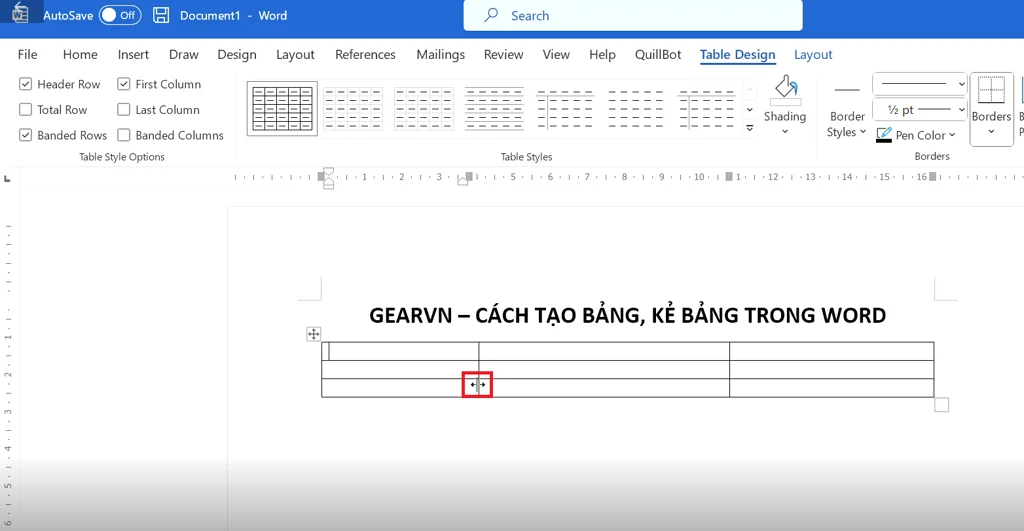Toggle the AutoSave switch
Viewport: 1024px width, 531px height.
point(120,15)
